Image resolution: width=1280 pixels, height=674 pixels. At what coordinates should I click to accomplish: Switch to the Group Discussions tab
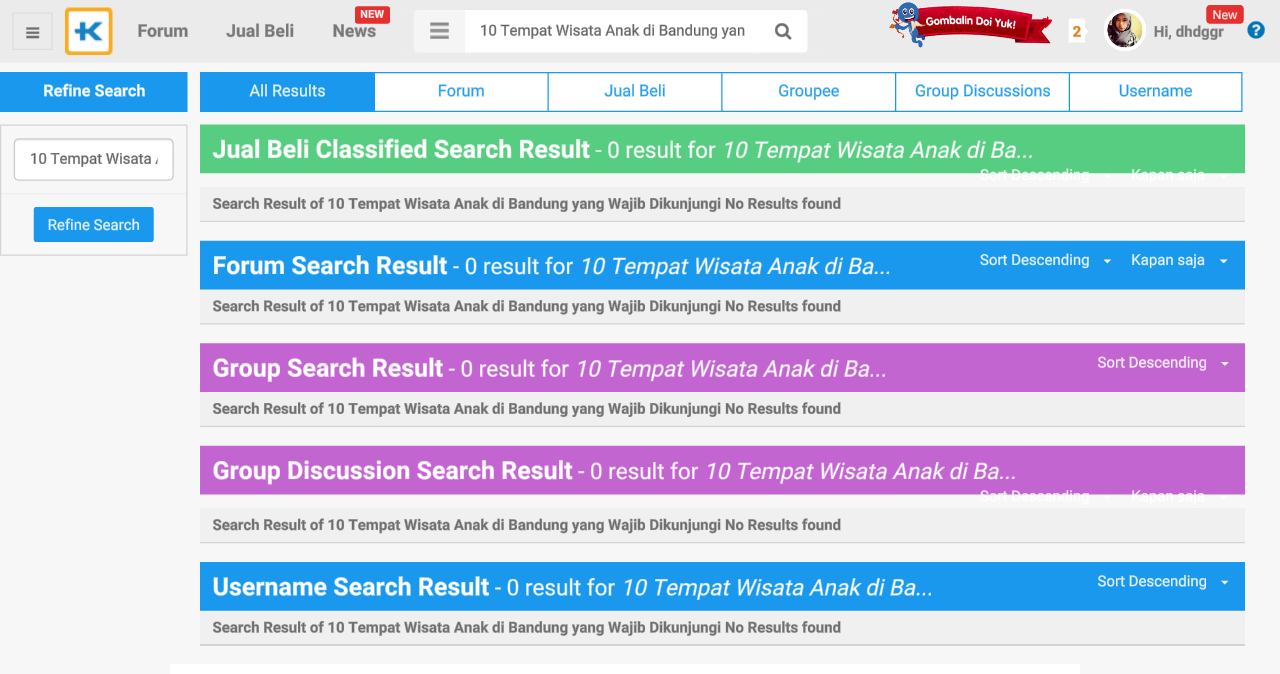click(983, 91)
